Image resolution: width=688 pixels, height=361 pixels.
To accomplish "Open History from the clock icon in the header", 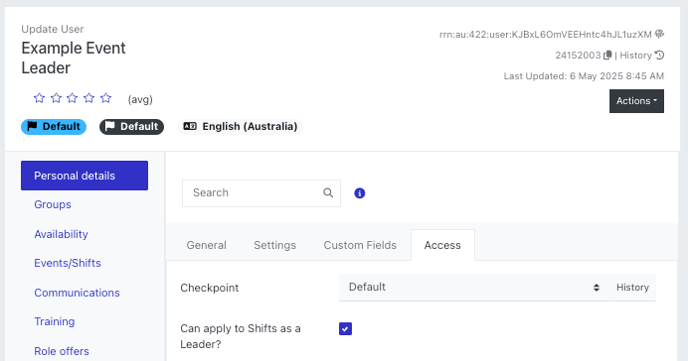I will tap(659, 55).
